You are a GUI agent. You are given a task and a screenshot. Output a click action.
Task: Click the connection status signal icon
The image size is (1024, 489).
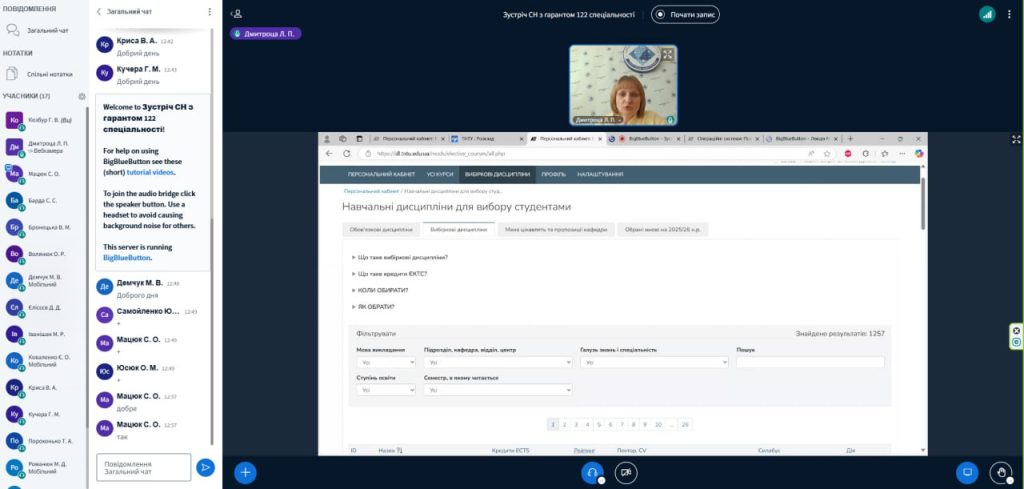987,14
